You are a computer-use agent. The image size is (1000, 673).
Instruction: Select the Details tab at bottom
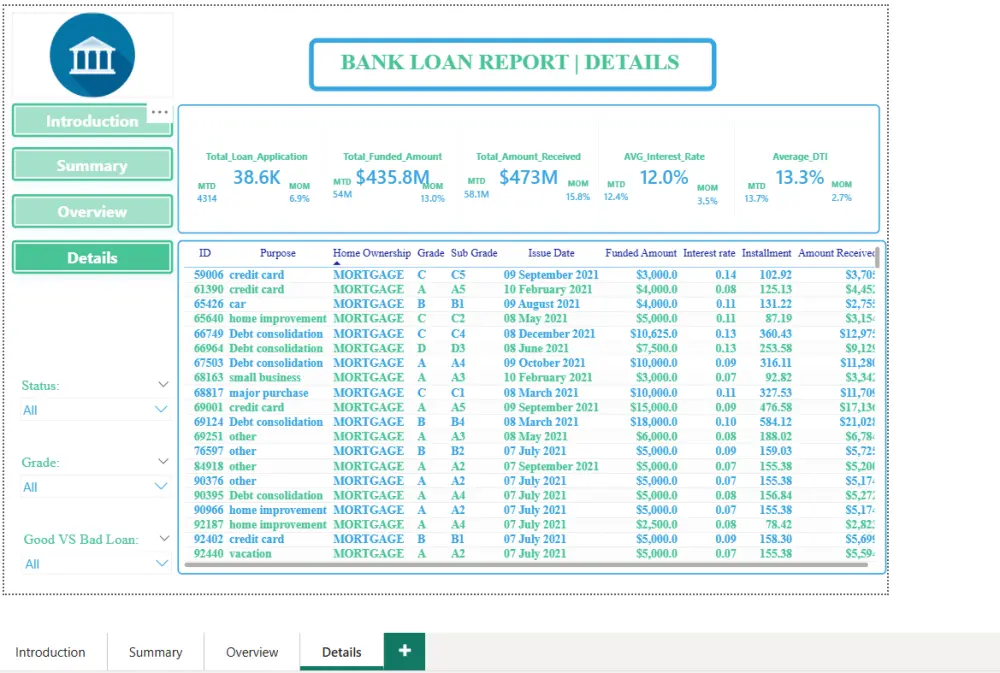[341, 651]
